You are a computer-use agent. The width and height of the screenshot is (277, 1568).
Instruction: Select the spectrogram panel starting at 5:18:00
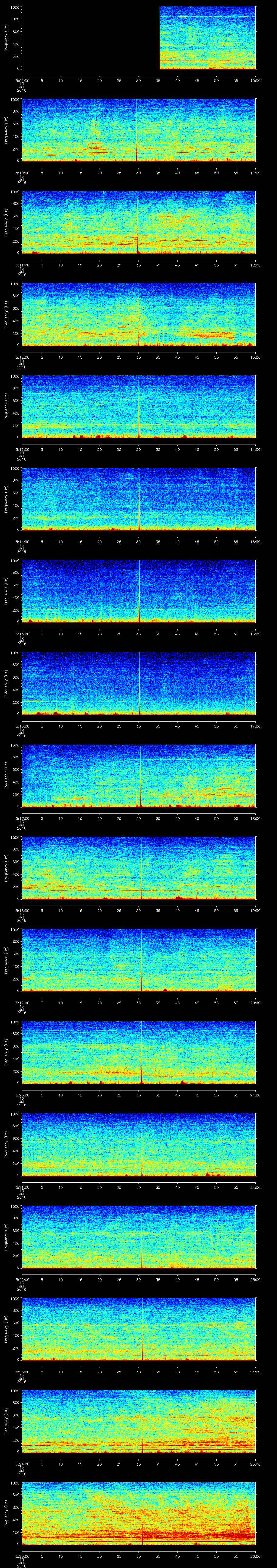pos(139,868)
